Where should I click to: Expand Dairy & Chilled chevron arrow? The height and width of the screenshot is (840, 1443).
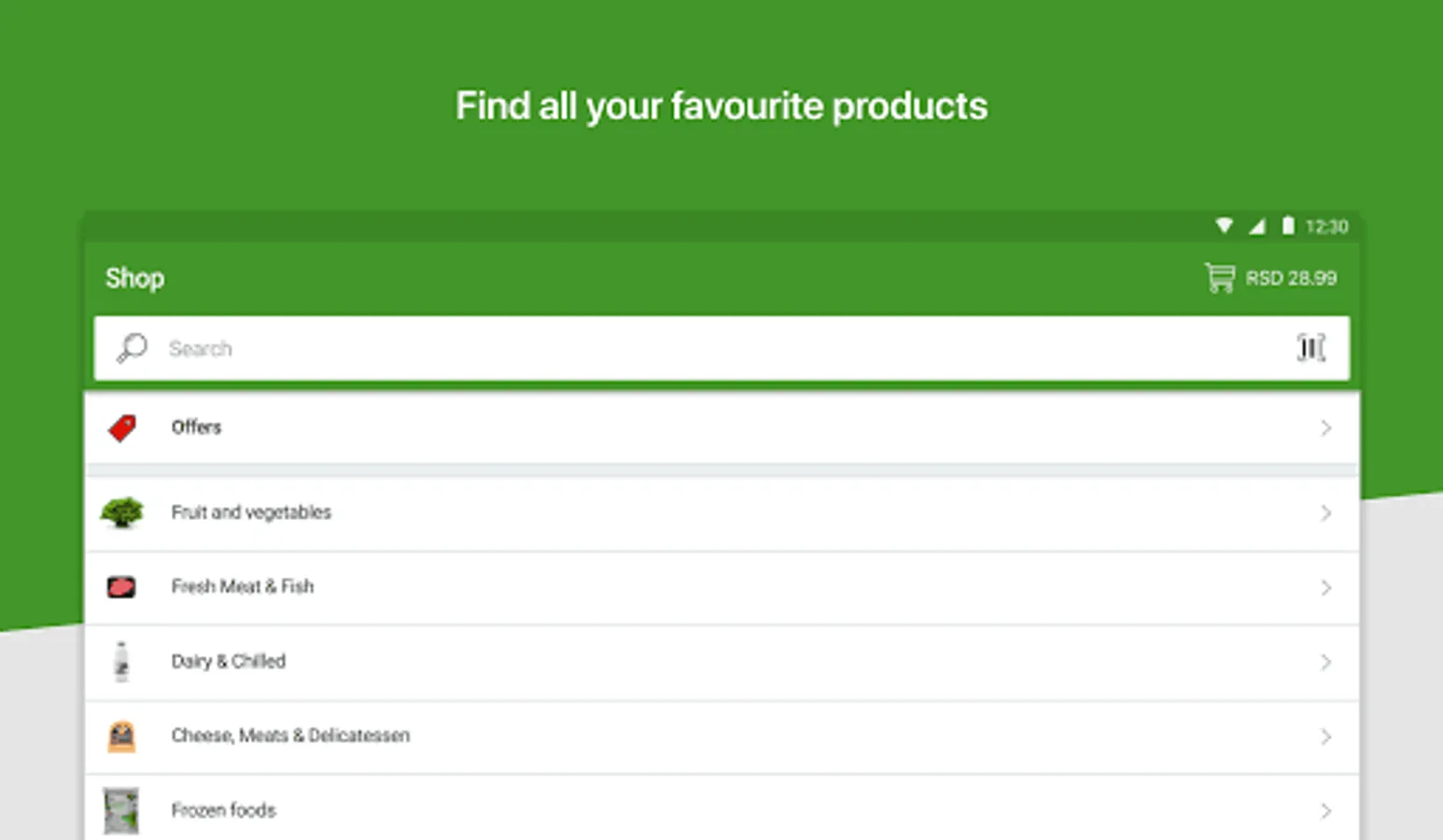click(x=1325, y=662)
